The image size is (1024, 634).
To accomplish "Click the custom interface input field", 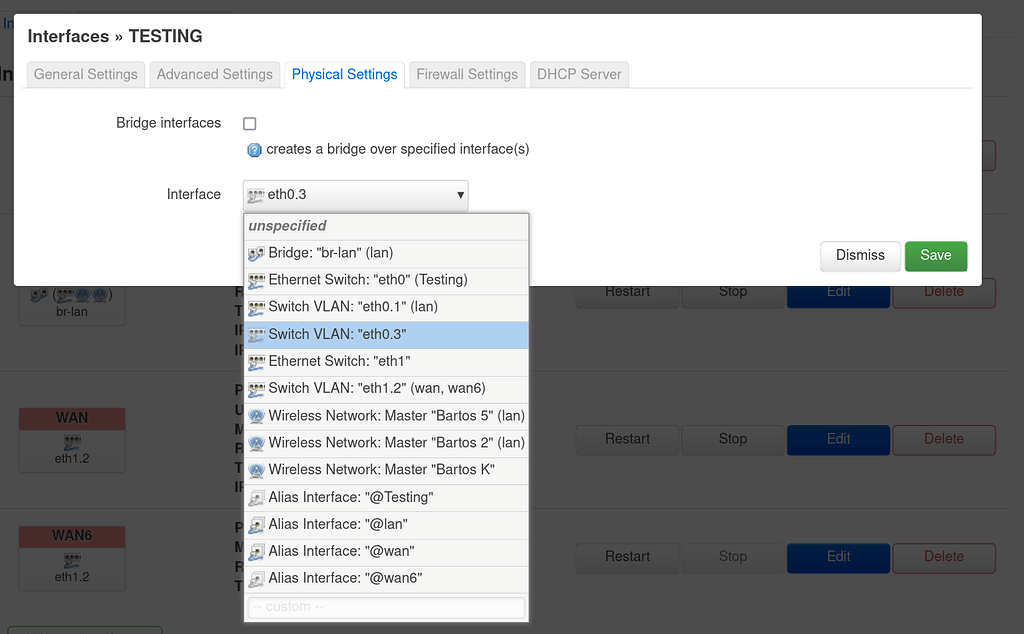I will 386,607.
